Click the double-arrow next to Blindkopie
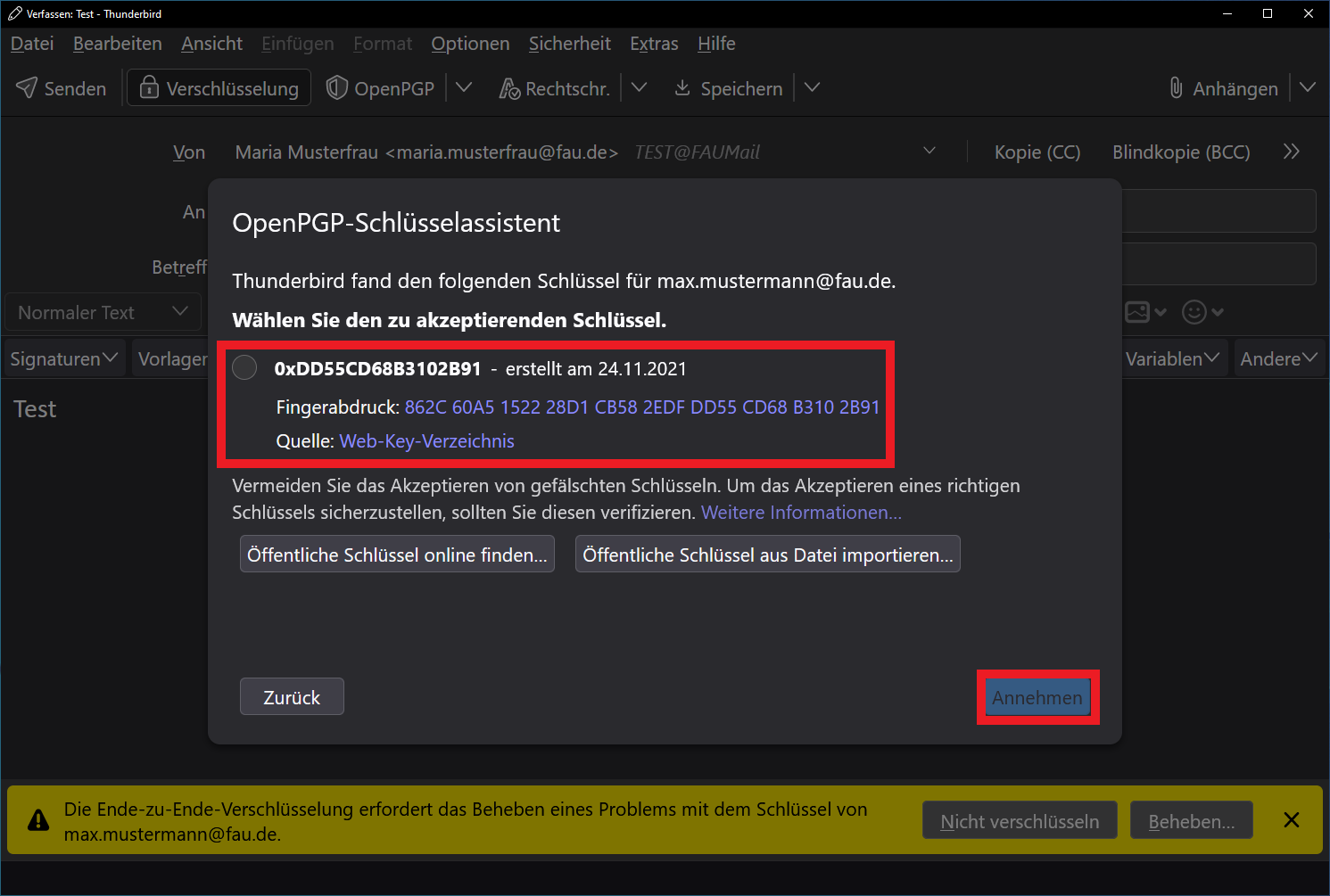Screen dimensions: 1330x896 point(1291,152)
